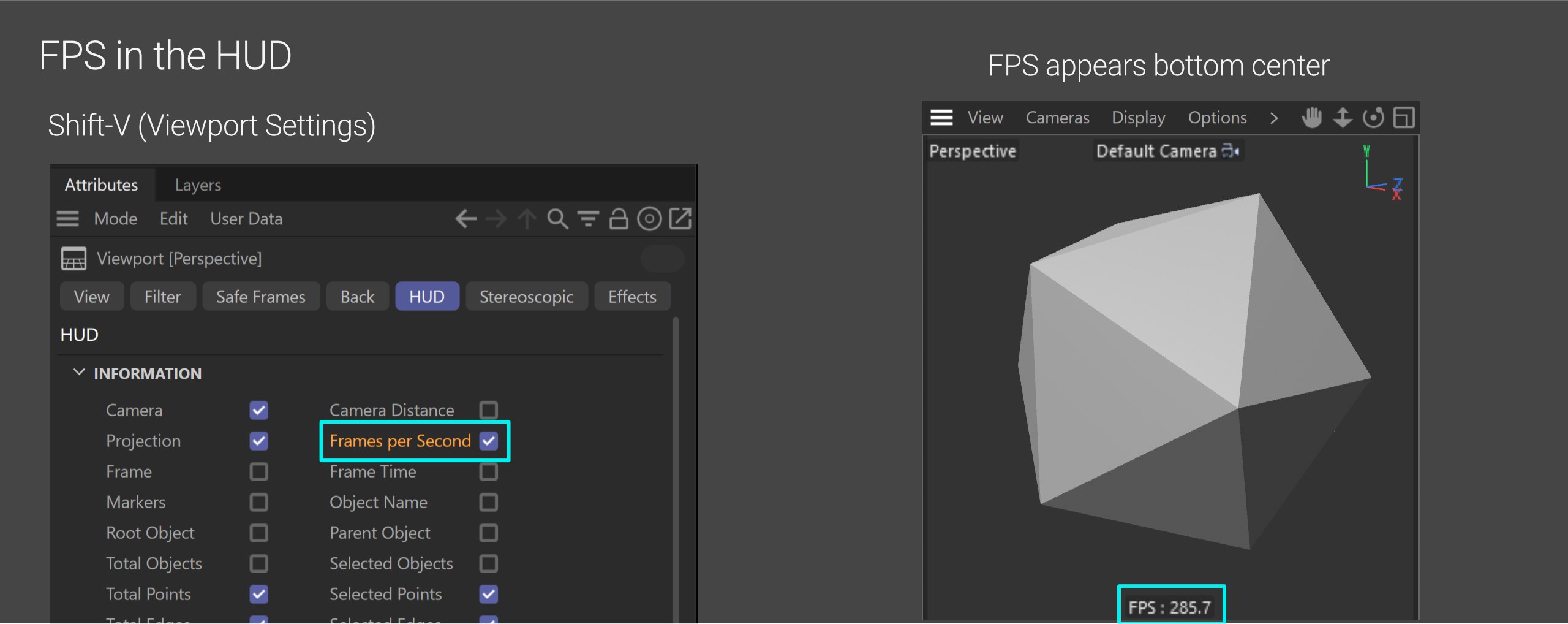The image size is (1568, 624).
Task: Uncheck the Selected Points checkbox
Action: click(489, 593)
